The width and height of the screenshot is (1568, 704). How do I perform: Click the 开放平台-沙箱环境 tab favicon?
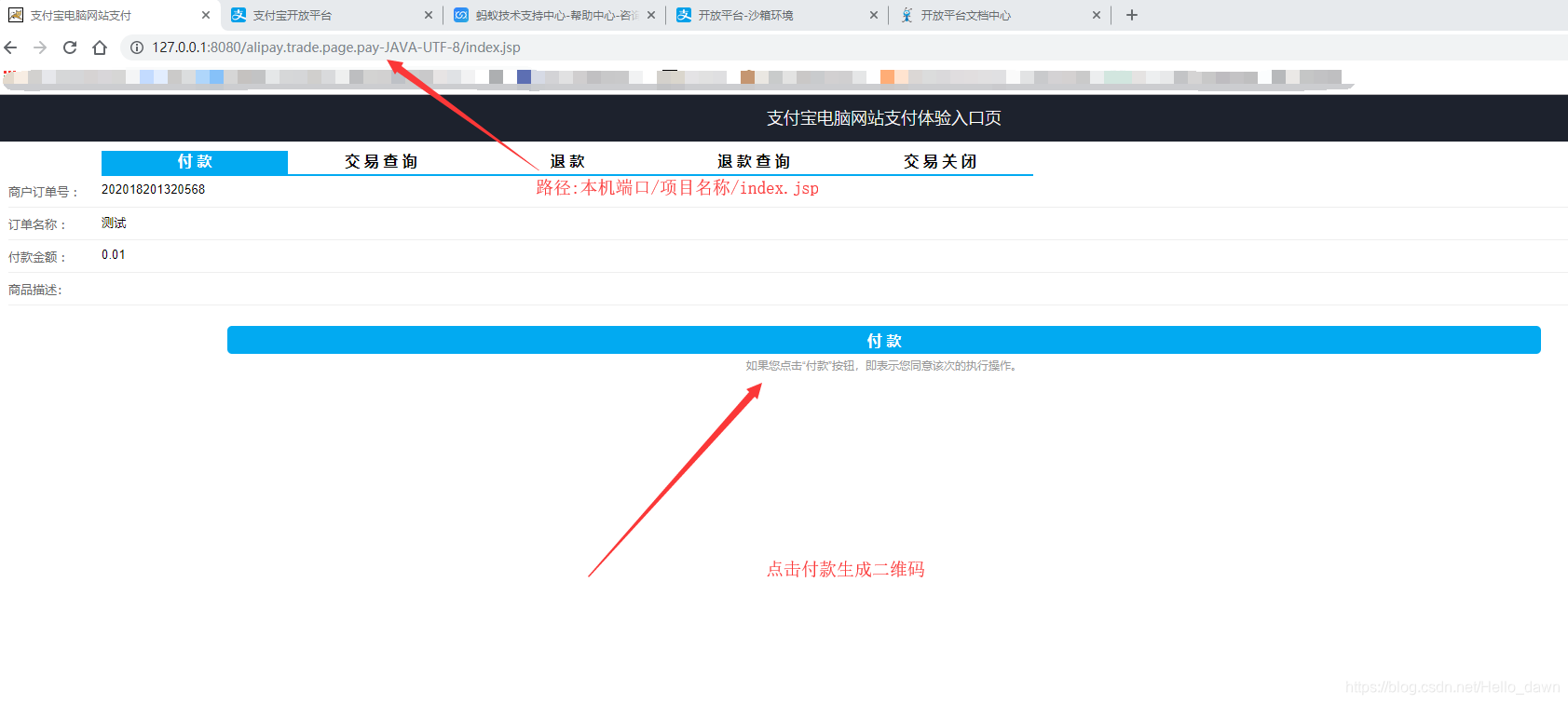coord(684,15)
